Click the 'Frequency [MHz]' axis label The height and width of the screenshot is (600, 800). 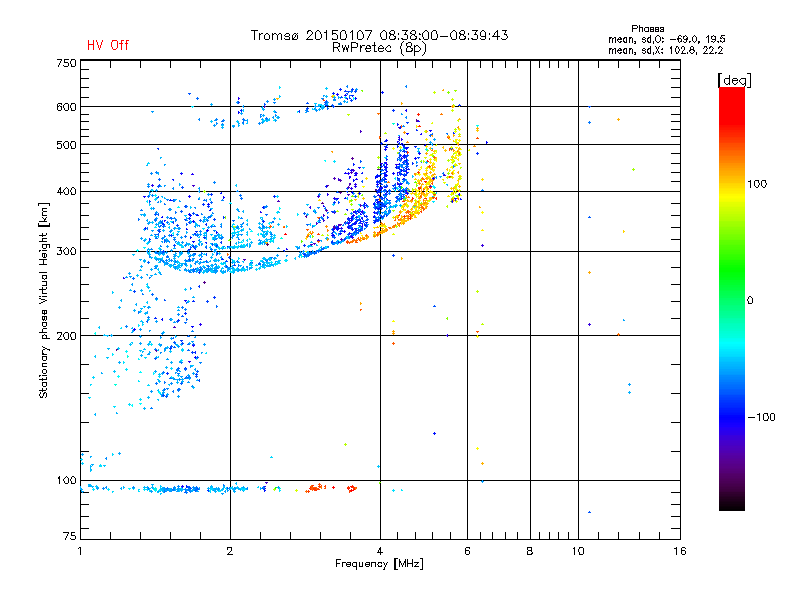(379, 564)
